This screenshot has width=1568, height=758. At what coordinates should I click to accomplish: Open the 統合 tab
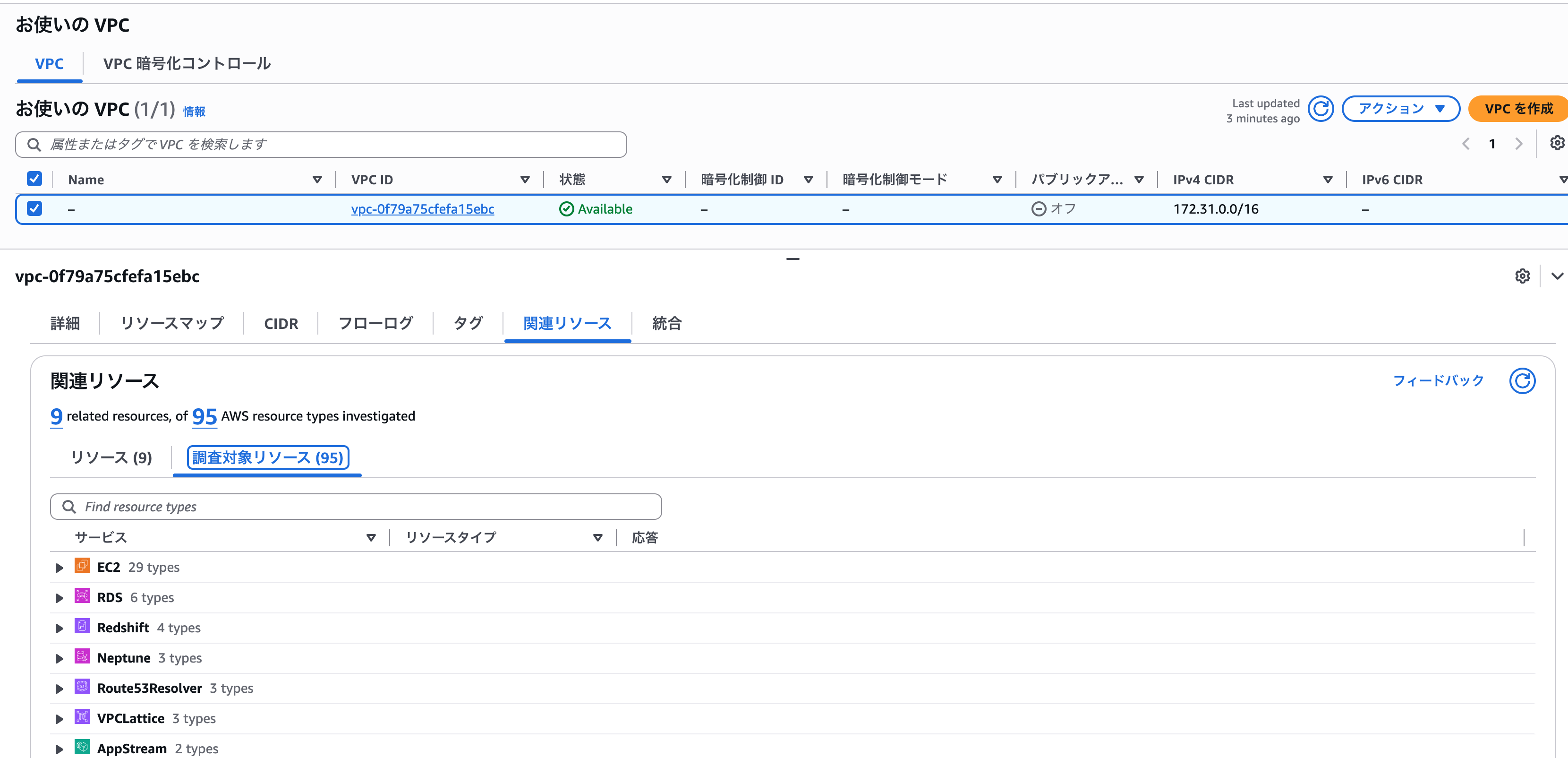667,323
